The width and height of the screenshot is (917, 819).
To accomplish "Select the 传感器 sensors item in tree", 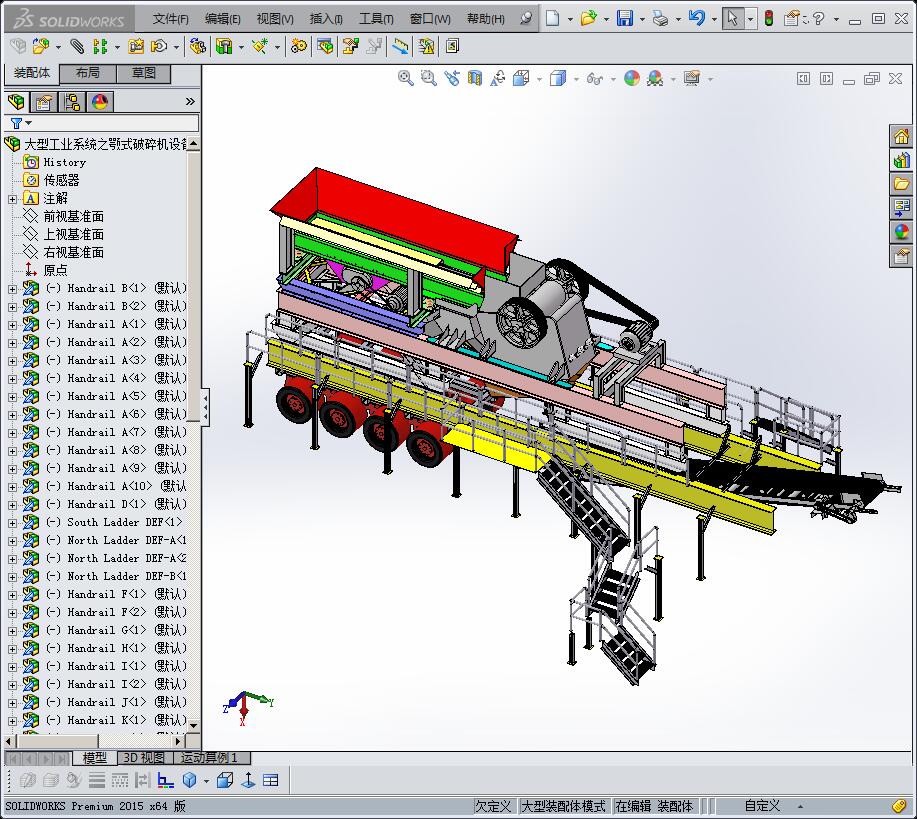I will pyautogui.click(x=61, y=180).
